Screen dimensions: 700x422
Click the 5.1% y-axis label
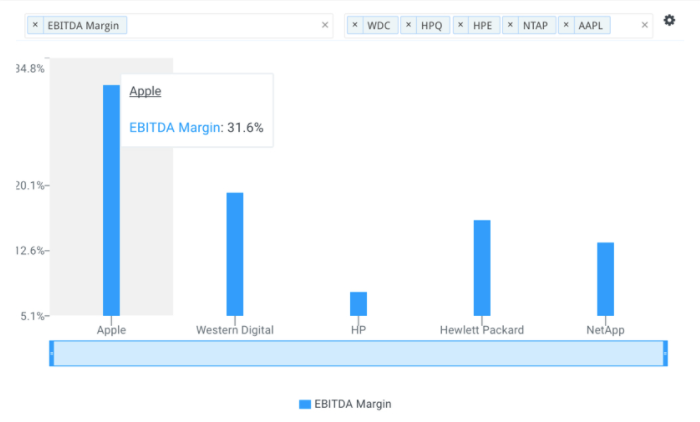(32, 316)
